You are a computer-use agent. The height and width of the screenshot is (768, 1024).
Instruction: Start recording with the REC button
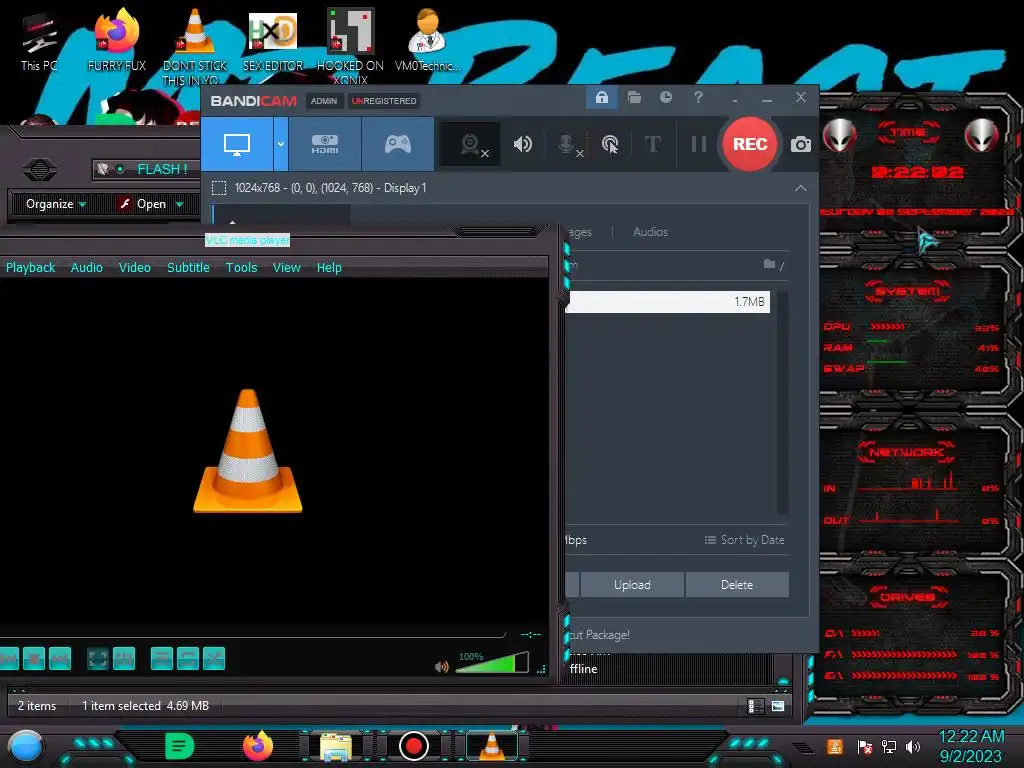(750, 144)
